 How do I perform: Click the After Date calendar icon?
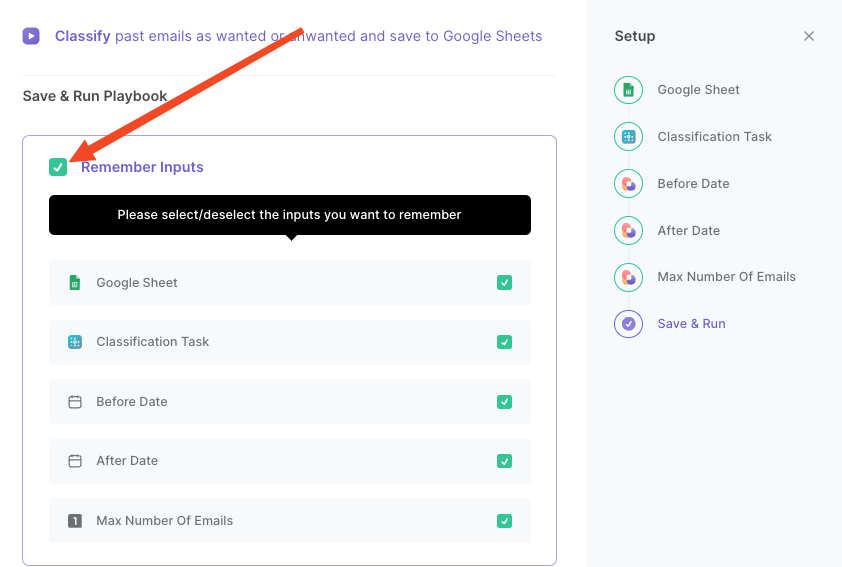click(x=75, y=461)
